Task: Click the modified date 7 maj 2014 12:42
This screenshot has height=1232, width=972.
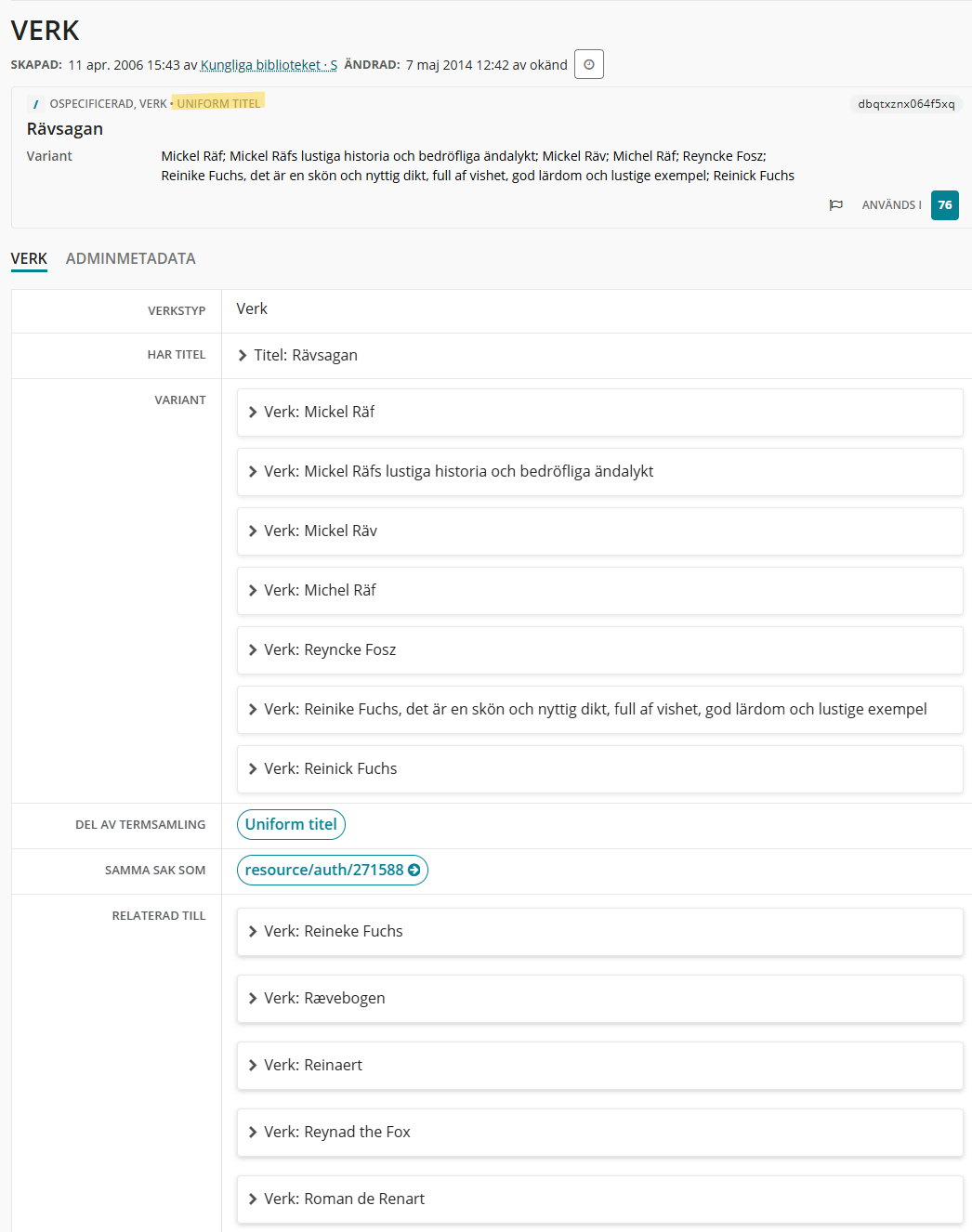Action: tap(457, 65)
